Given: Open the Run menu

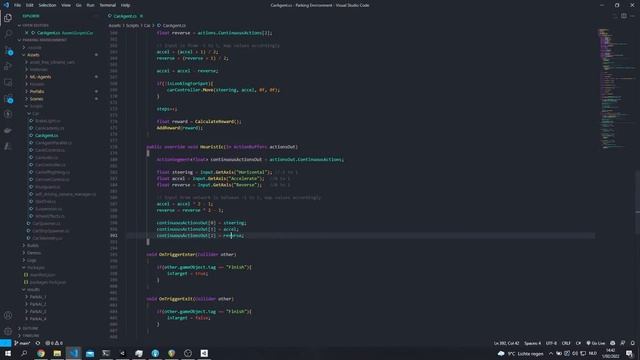Looking at the screenshot, I should (90, 5).
